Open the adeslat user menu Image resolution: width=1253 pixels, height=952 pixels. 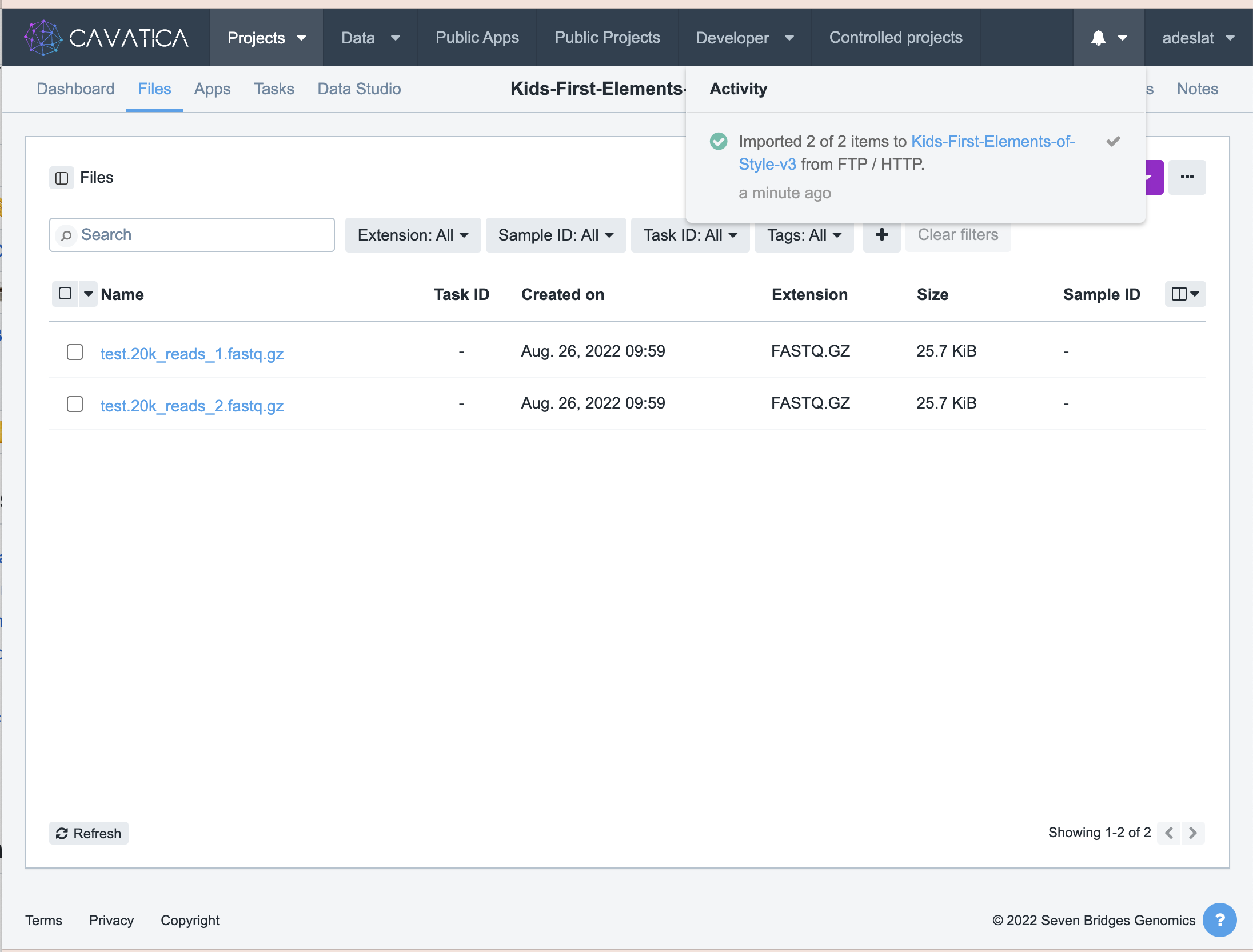pos(1198,38)
